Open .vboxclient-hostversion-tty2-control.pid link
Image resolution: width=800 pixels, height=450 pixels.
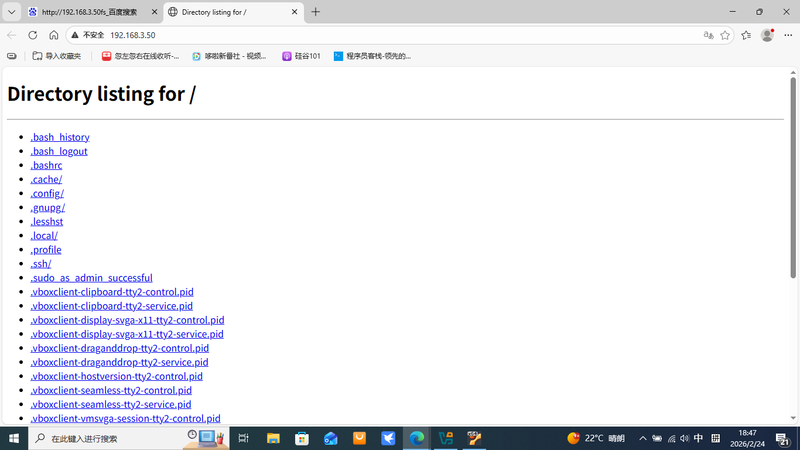coord(116,376)
